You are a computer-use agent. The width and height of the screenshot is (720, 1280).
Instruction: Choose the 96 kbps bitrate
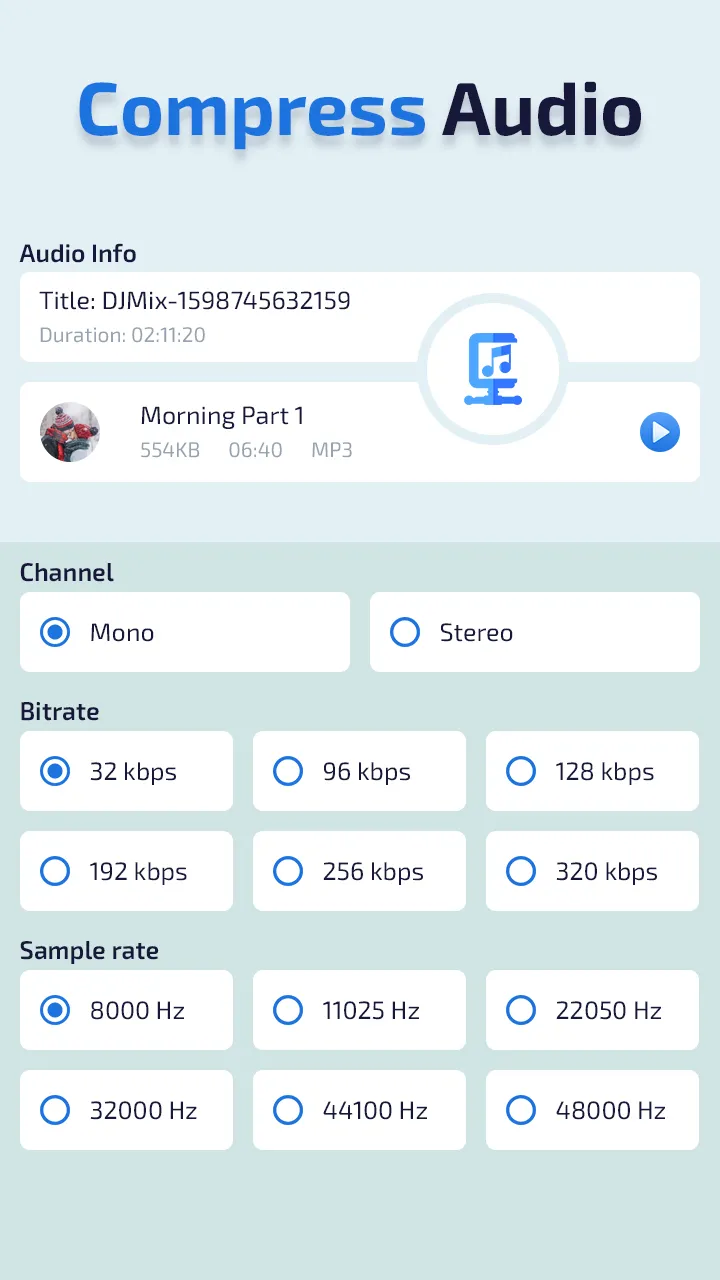(359, 771)
